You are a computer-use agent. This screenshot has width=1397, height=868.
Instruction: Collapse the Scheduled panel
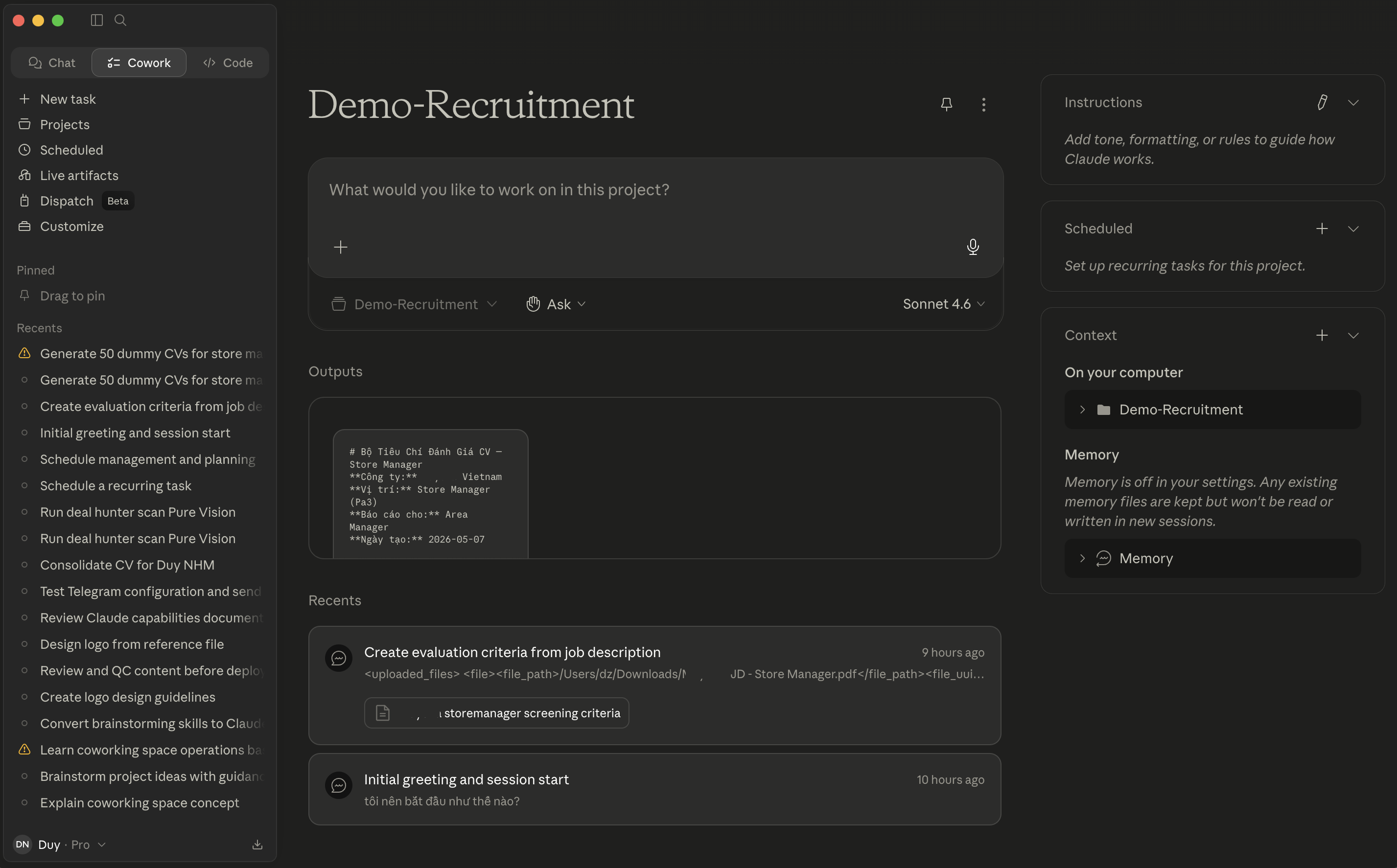click(x=1353, y=228)
